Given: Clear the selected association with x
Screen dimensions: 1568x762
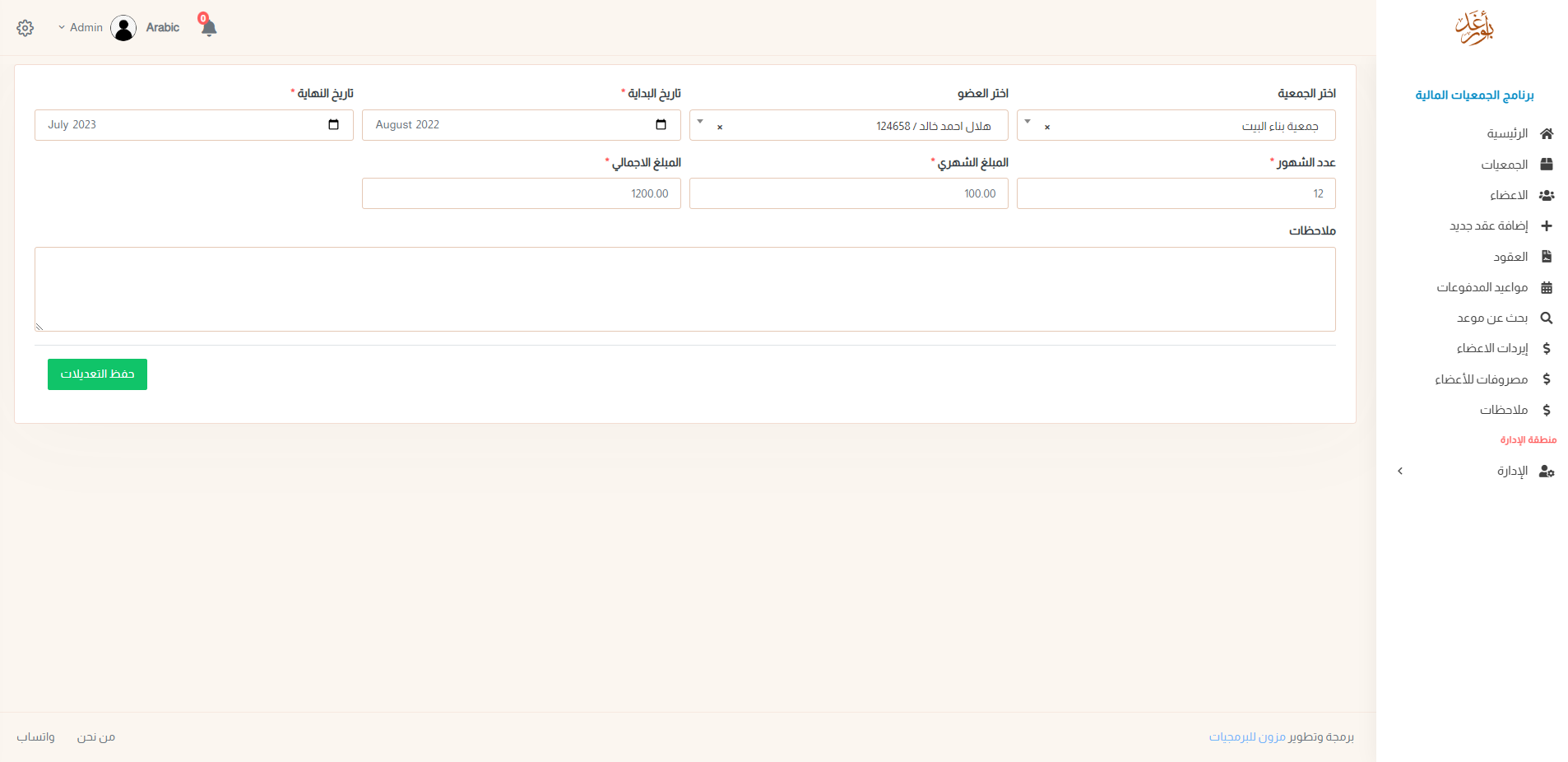Looking at the screenshot, I should (1047, 127).
